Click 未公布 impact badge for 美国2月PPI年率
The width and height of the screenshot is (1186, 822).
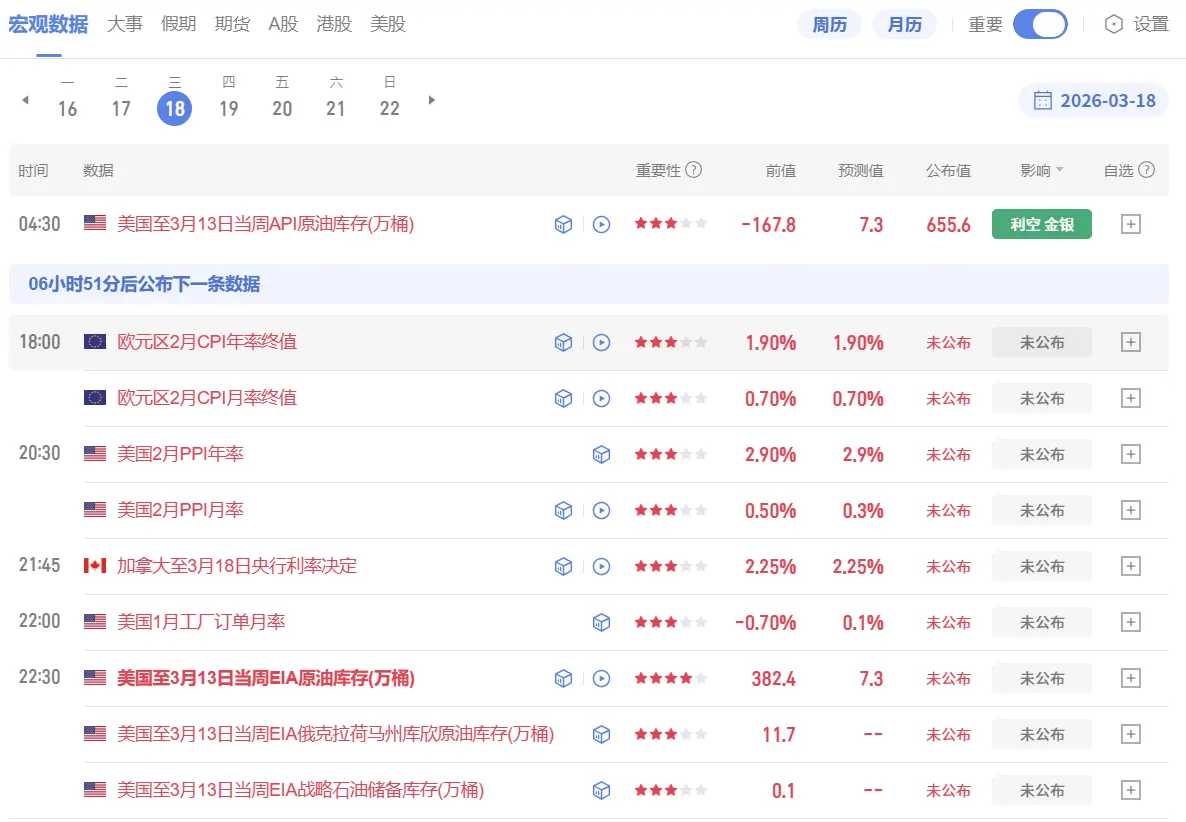click(1042, 454)
